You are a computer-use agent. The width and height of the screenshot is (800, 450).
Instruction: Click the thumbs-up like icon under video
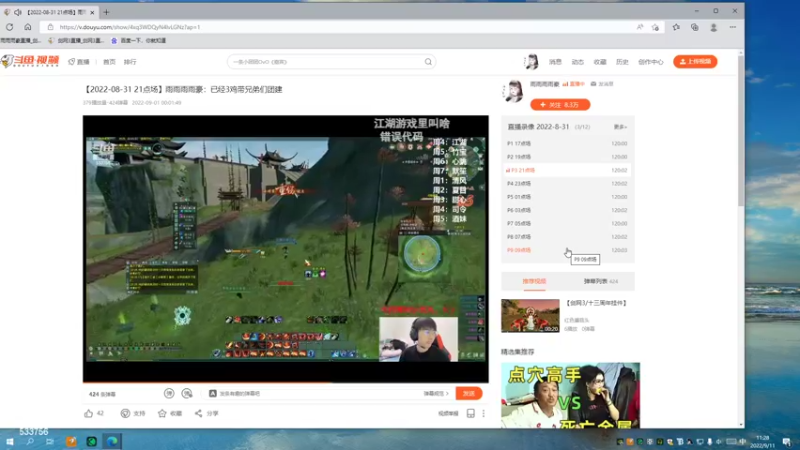click(x=88, y=413)
